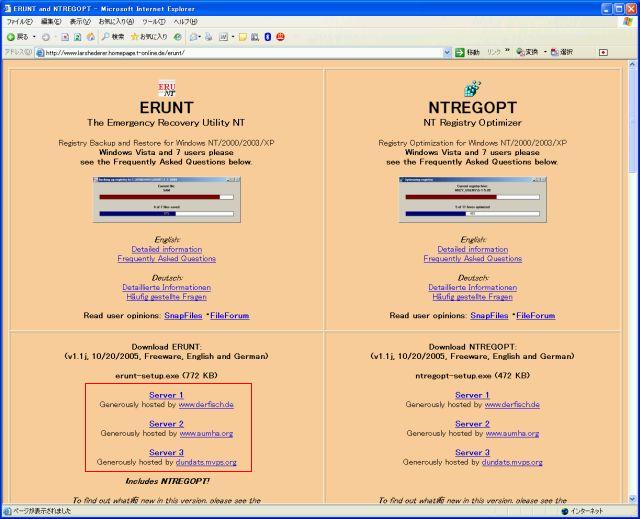Image resolution: width=640 pixels, height=519 pixels.
Task: Click the green Go (移動) button
Action: pos(467,52)
